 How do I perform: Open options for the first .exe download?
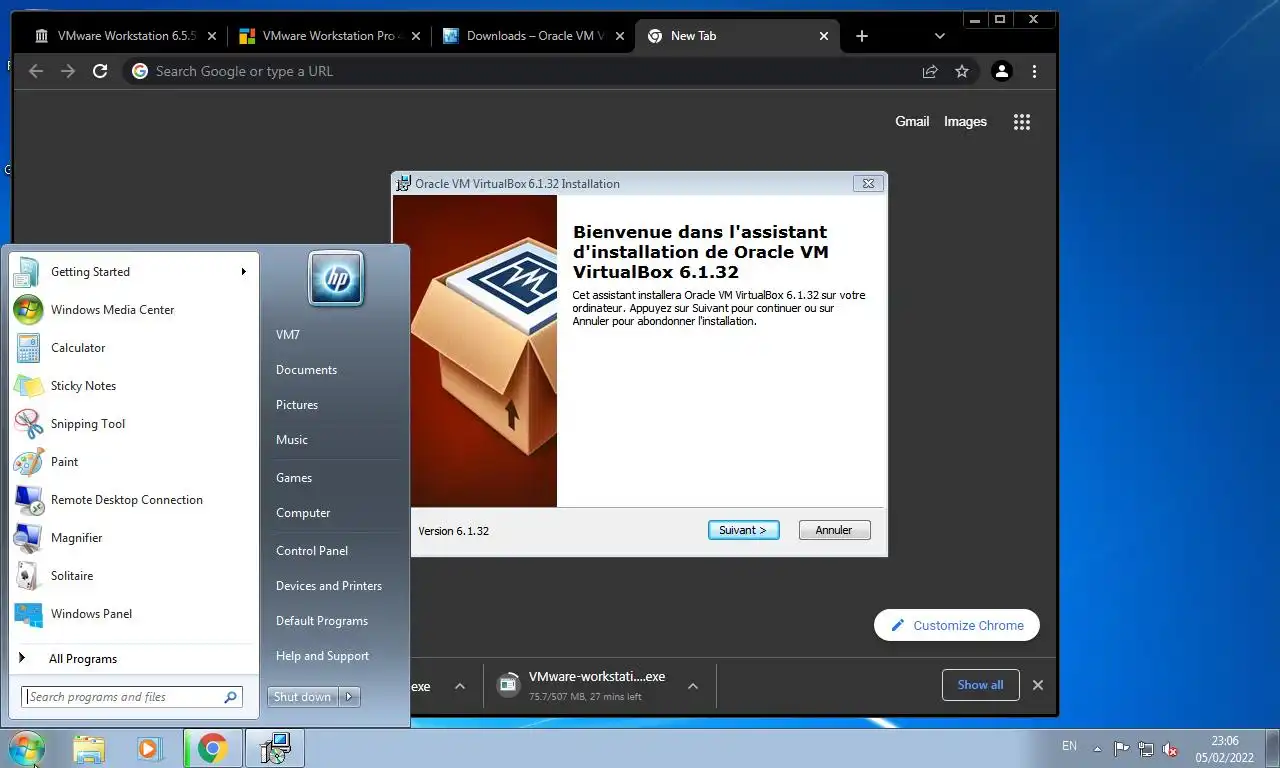[x=460, y=686]
